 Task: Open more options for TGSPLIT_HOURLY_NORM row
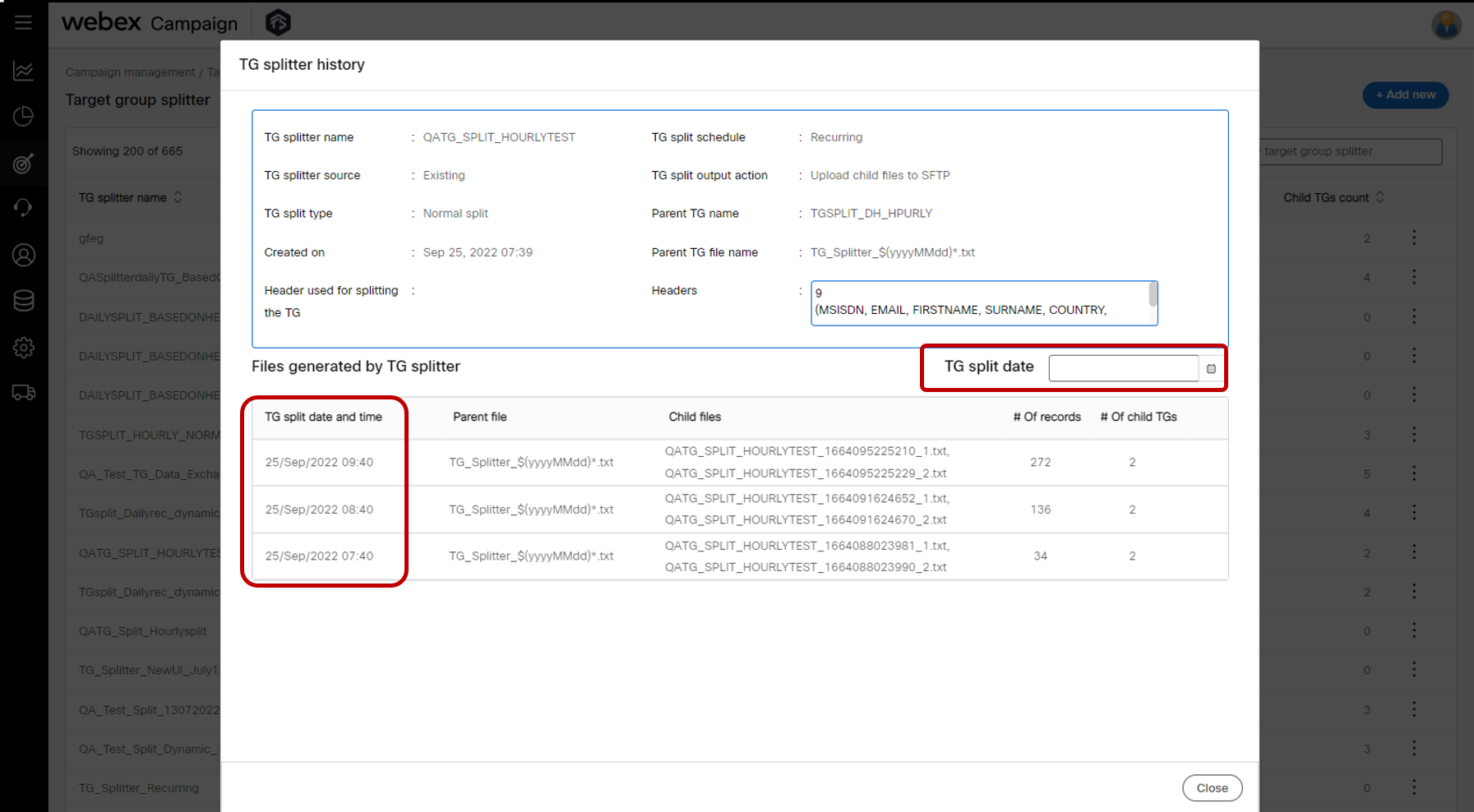click(1414, 434)
